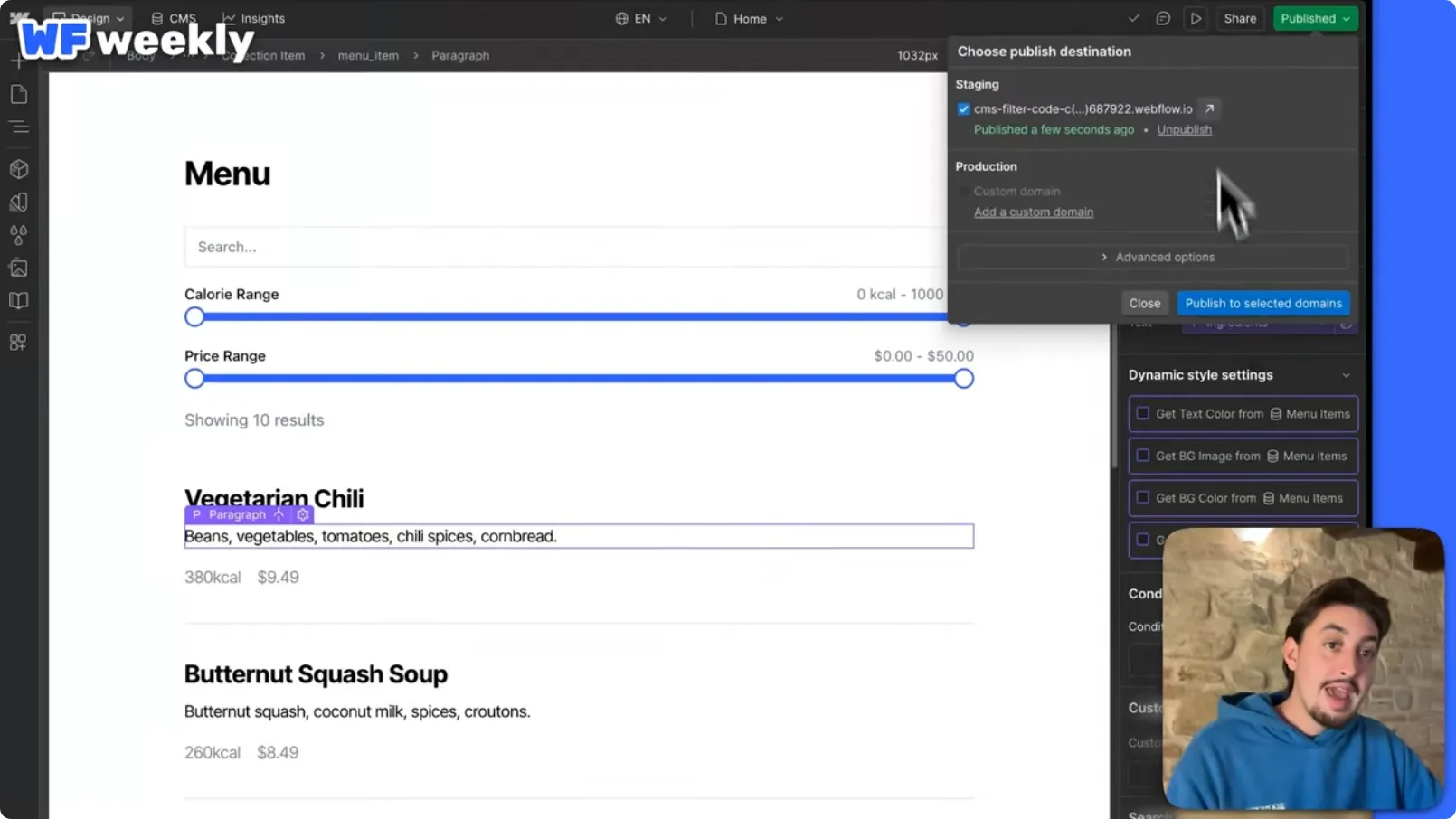This screenshot has height=819, width=1456.
Task: Click the globe locale icon
Action: (x=621, y=18)
